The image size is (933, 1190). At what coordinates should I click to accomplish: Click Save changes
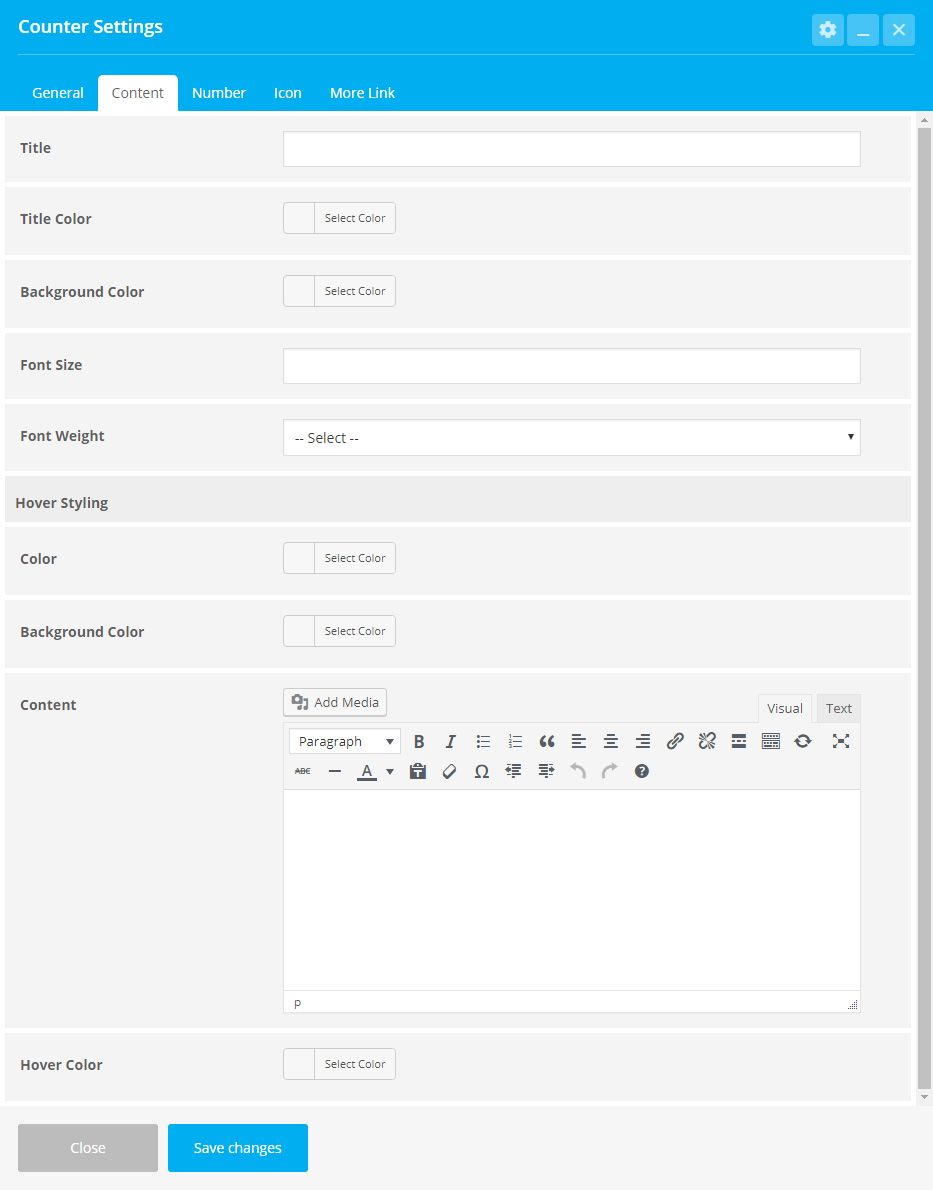238,1148
